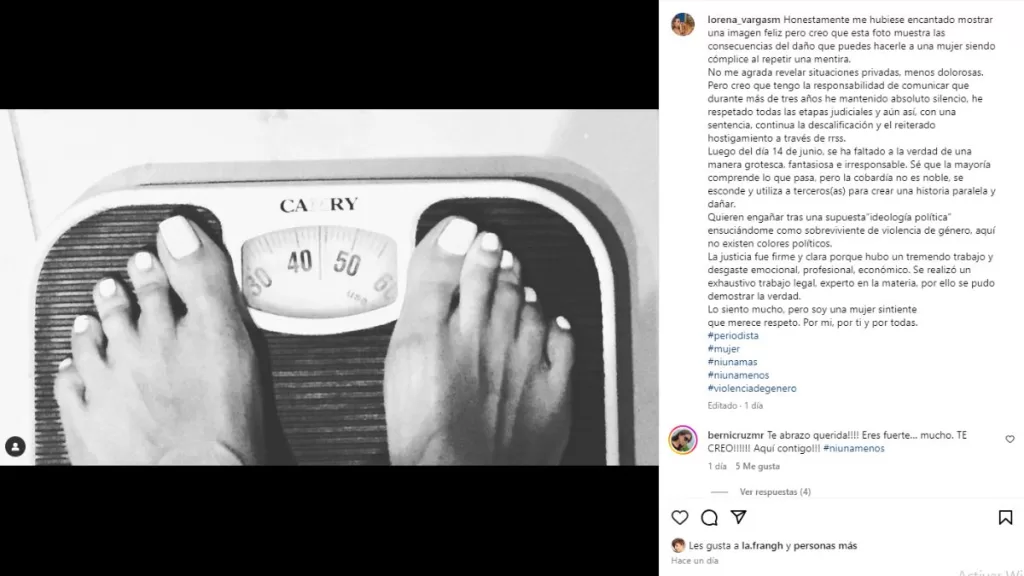Open the #niunamas hashtag
Viewport: 1024px width, 576px height.
pos(732,362)
